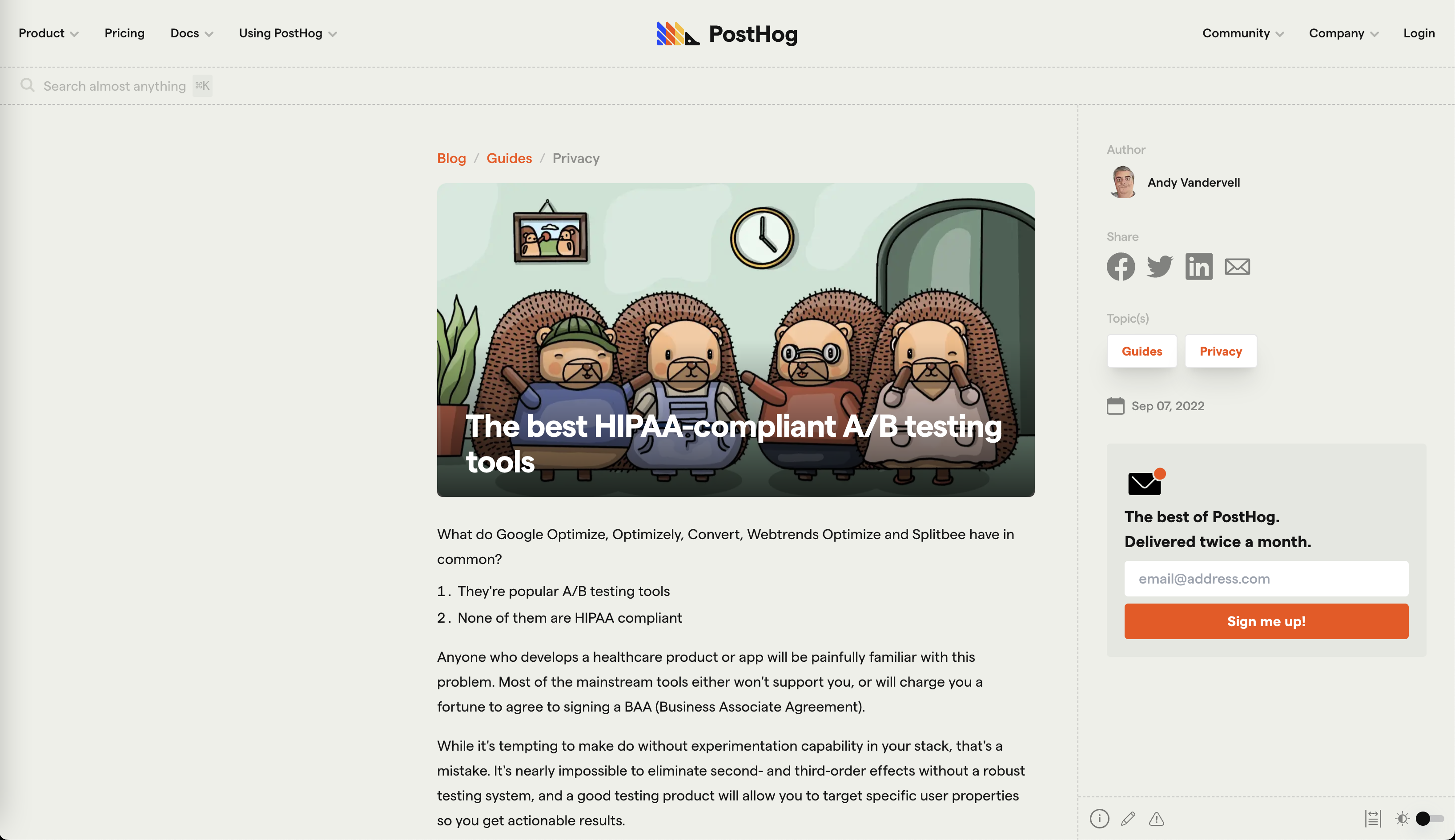Toggle full-width content layout icon
The width and height of the screenshot is (1455, 840).
[x=1373, y=818]
